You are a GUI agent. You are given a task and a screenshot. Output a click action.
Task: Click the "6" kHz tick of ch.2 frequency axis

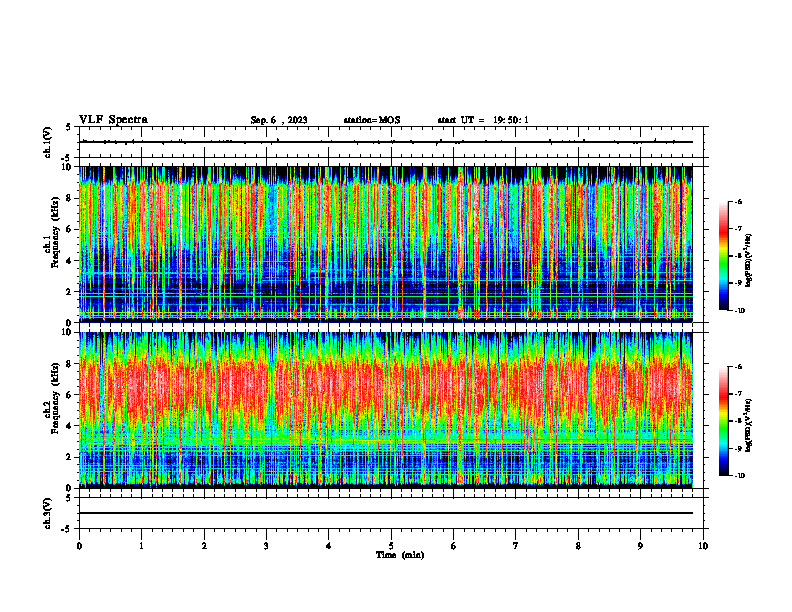click(71, 395)
